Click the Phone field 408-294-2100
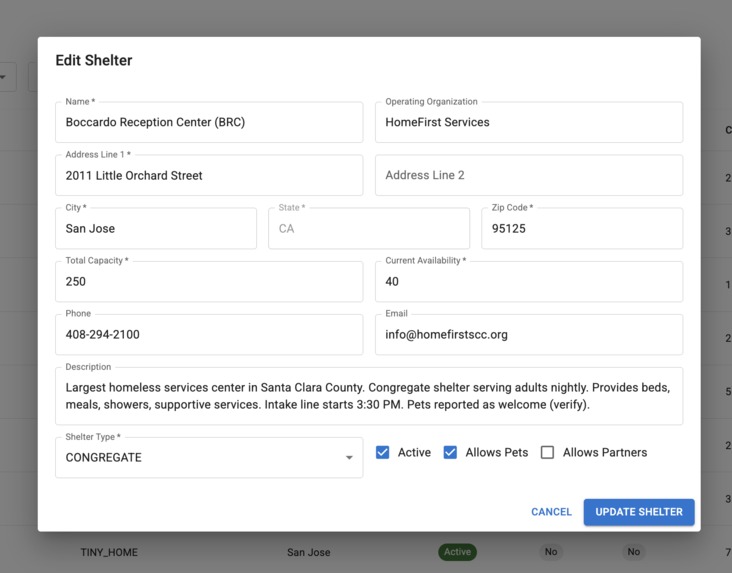The width and height of the screenshot is (732, 573). pos(209,334)
